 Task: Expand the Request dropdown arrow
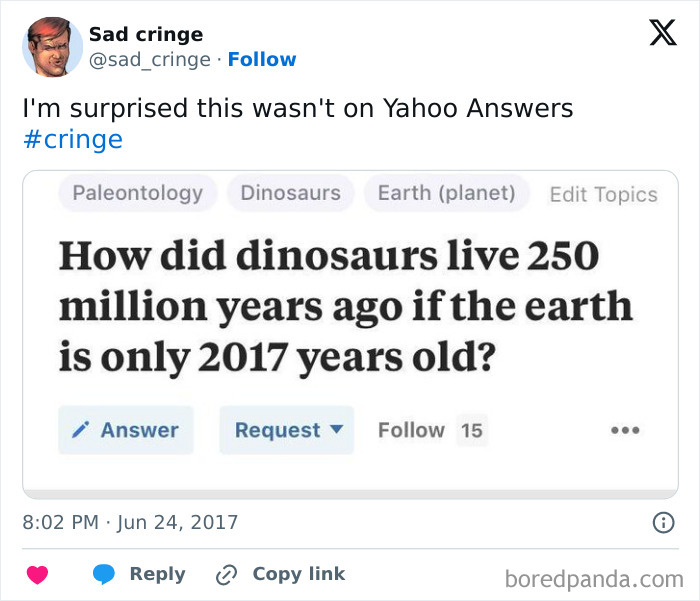pyautogui.click(x=337, y=430)
